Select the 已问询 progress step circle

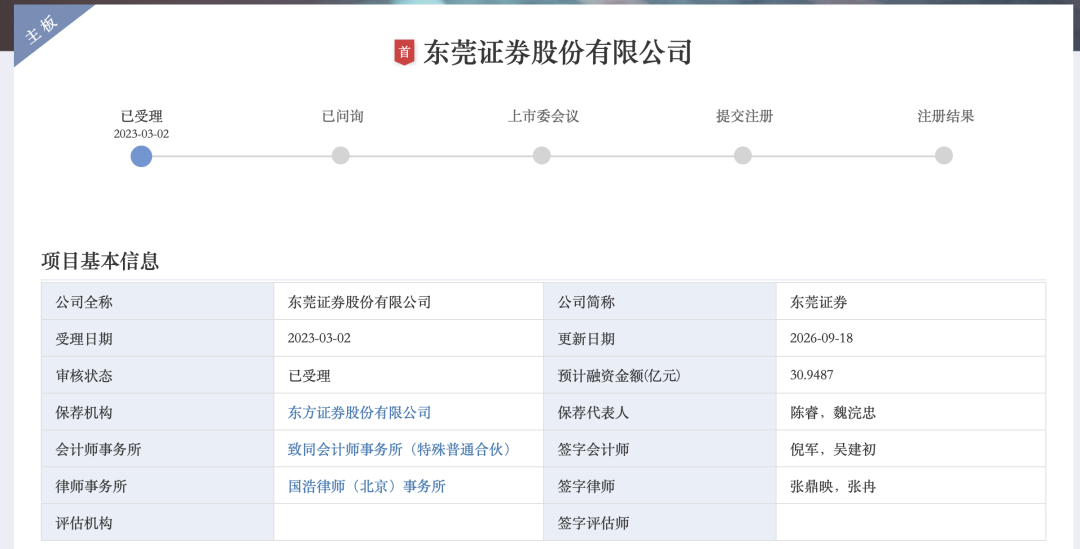[341, 156]
